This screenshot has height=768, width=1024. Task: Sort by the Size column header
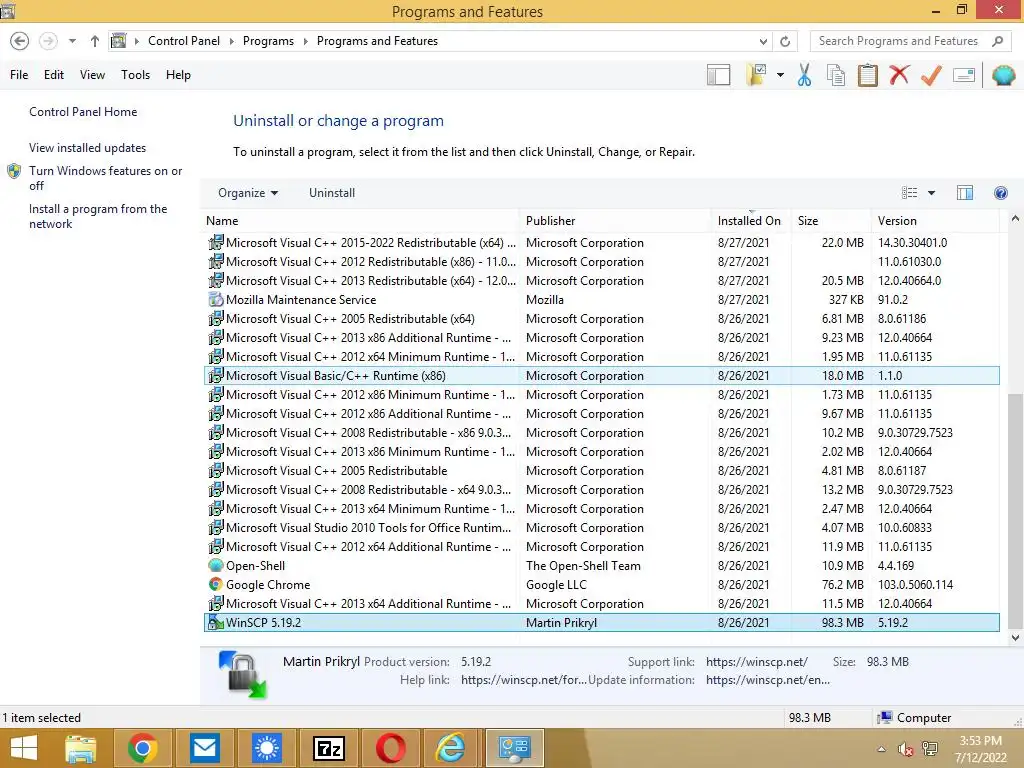pyautogui.click(x=831, y=221)
